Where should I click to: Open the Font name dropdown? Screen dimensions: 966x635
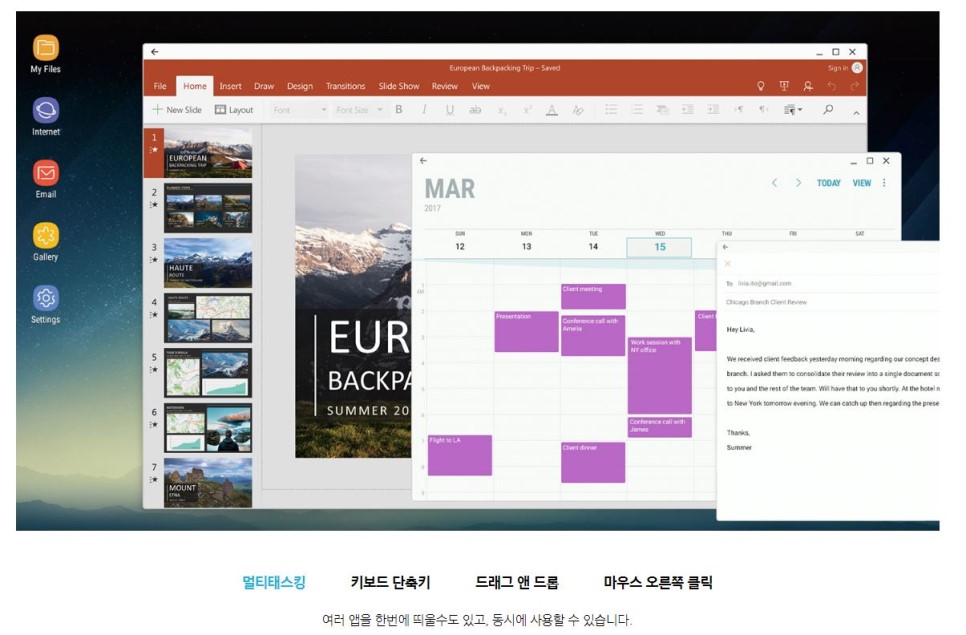(x=299, y=110)
